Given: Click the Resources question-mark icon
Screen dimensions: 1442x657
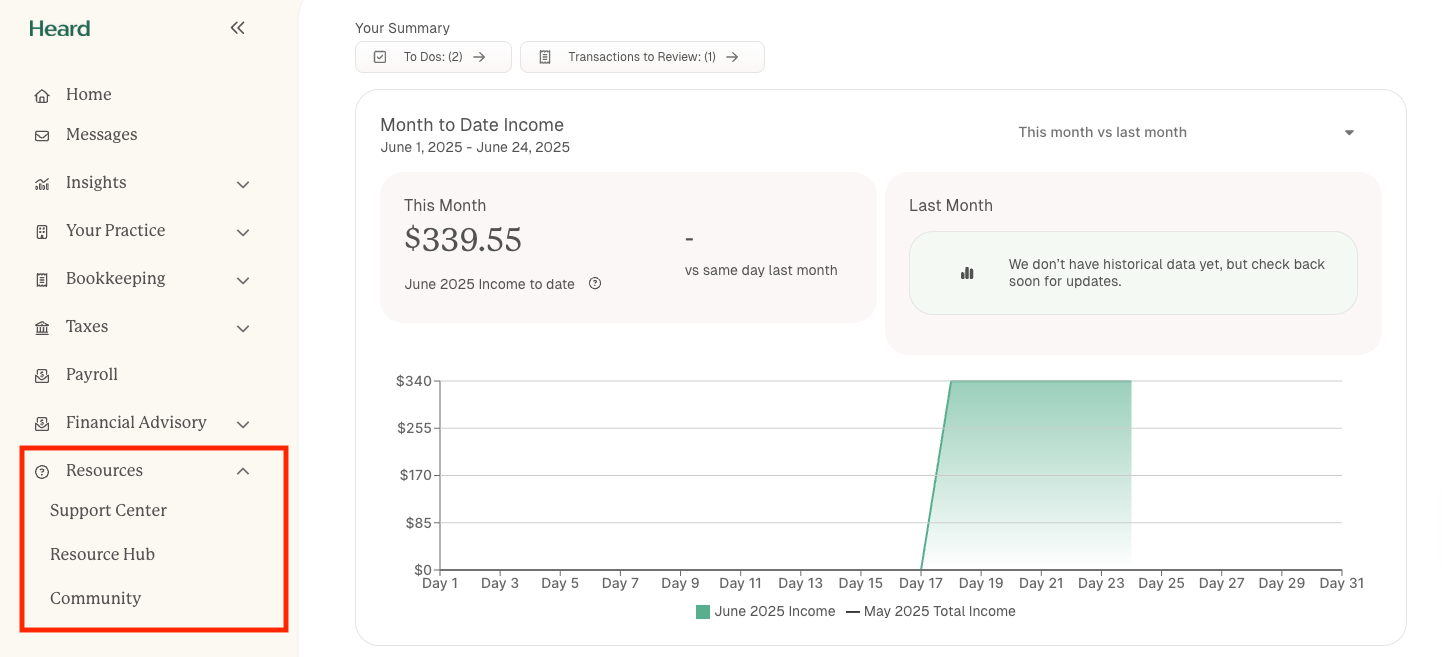Looking at the screenshot, I should [42, 472].
